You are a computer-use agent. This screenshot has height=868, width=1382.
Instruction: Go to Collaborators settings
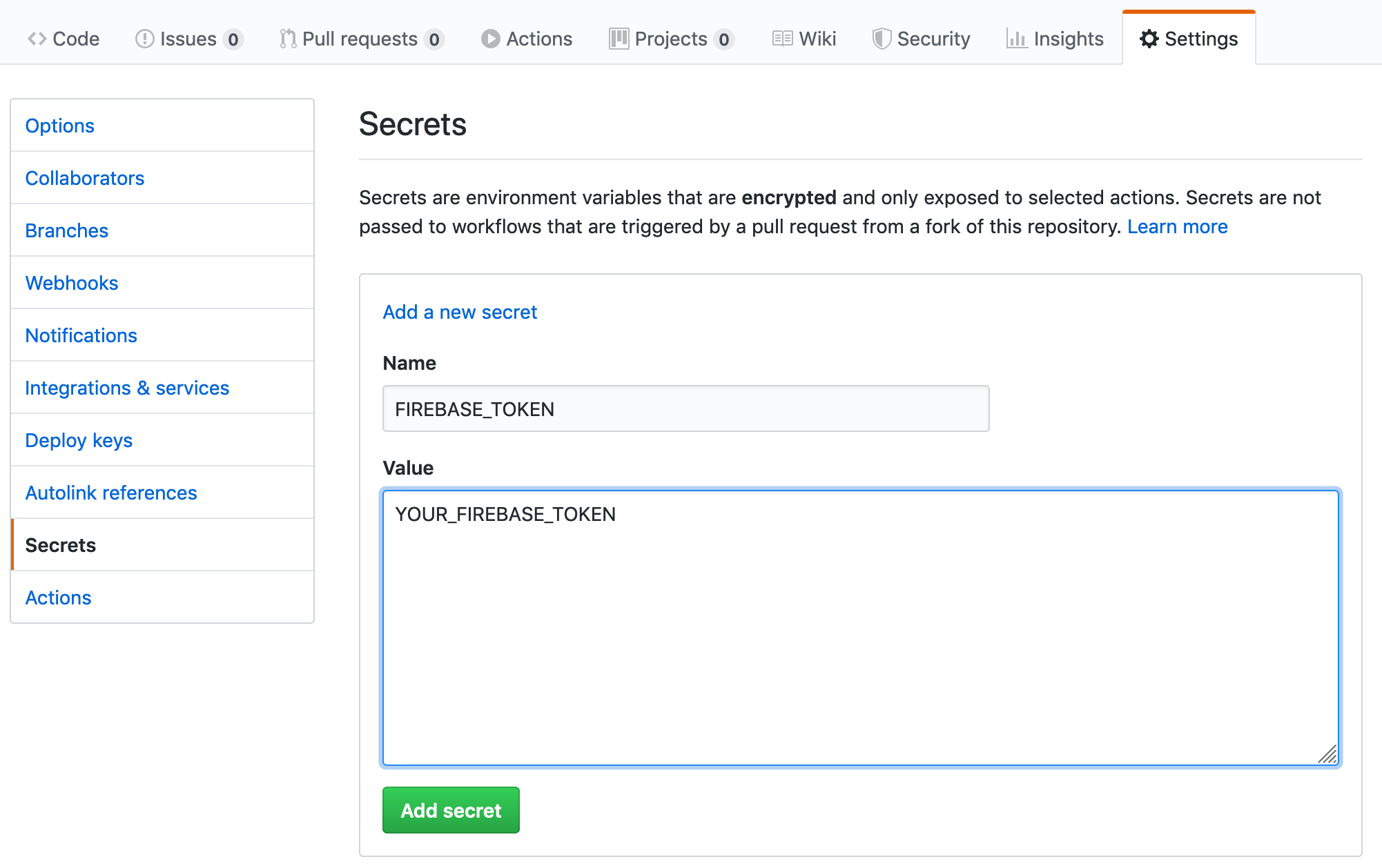(85, 177)
